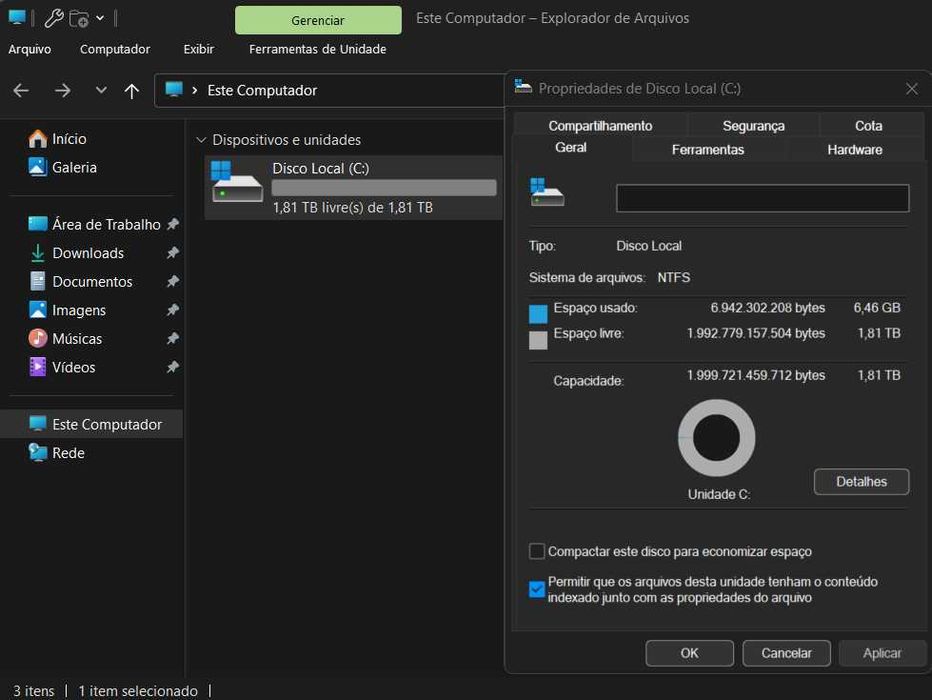Go forward with the right arrow

[x=62, y=90]
